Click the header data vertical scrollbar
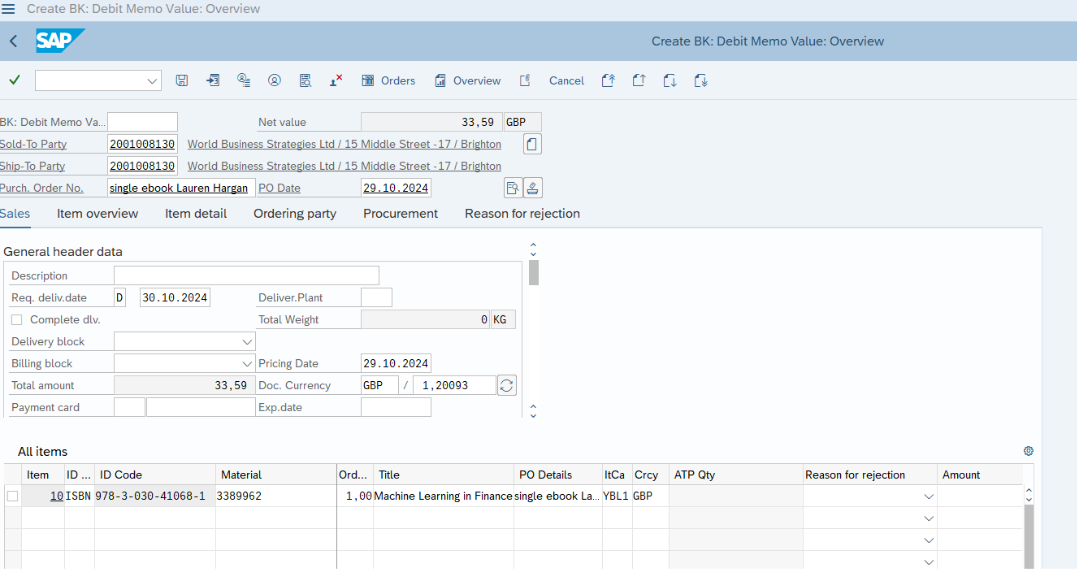 tap(534, 273)
